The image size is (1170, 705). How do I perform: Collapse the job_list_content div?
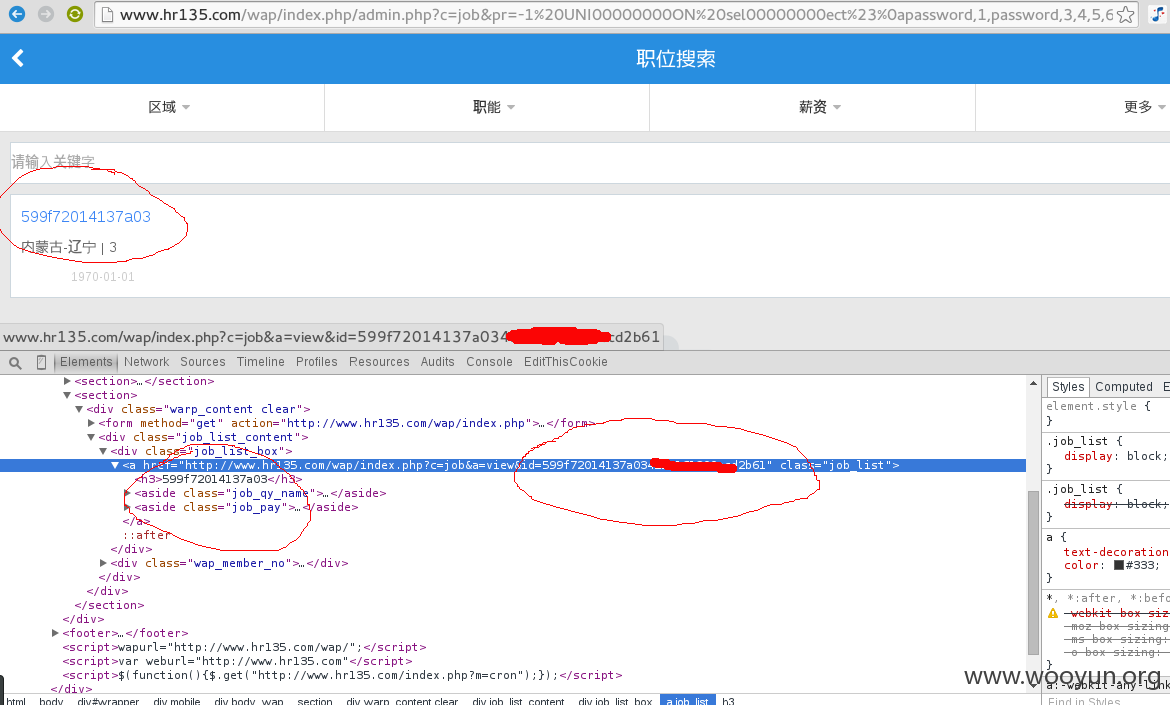pyautogui.click(x=91, y=437)
